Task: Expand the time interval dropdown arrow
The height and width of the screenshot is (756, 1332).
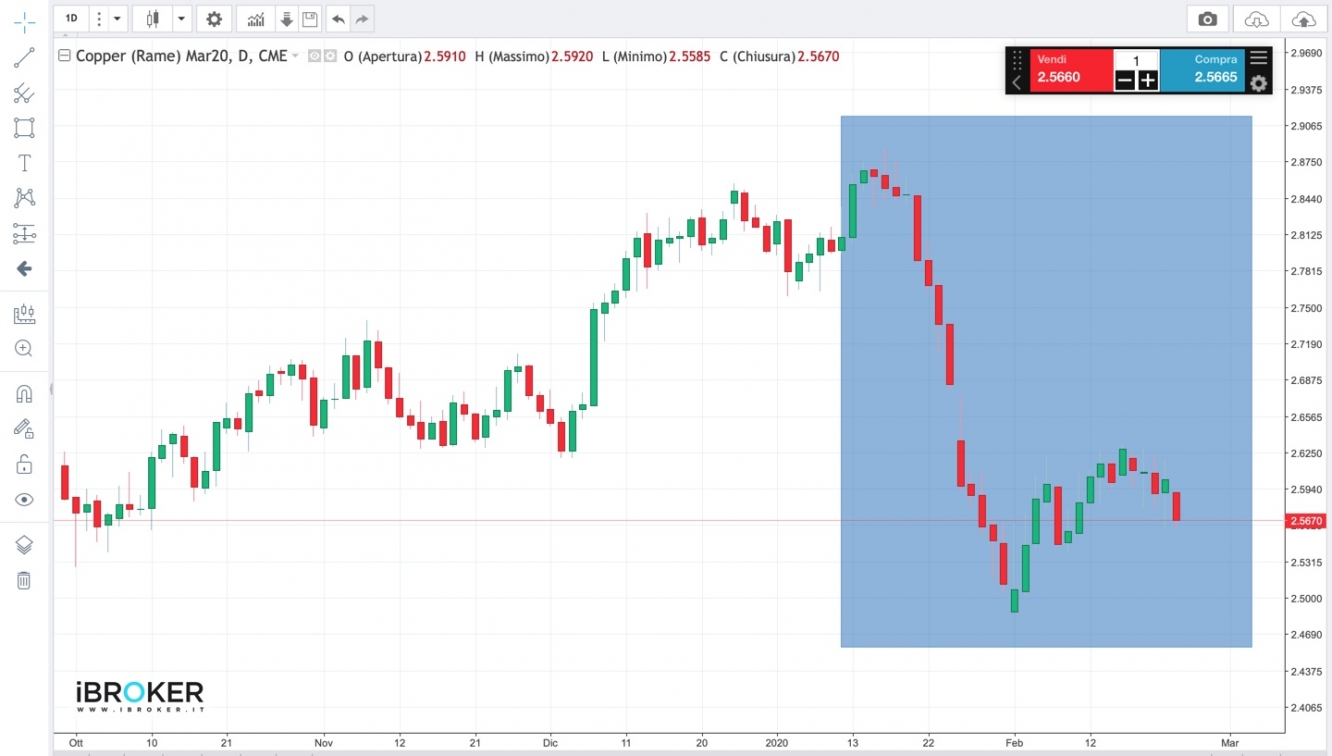Action: (x=118, y=19)
